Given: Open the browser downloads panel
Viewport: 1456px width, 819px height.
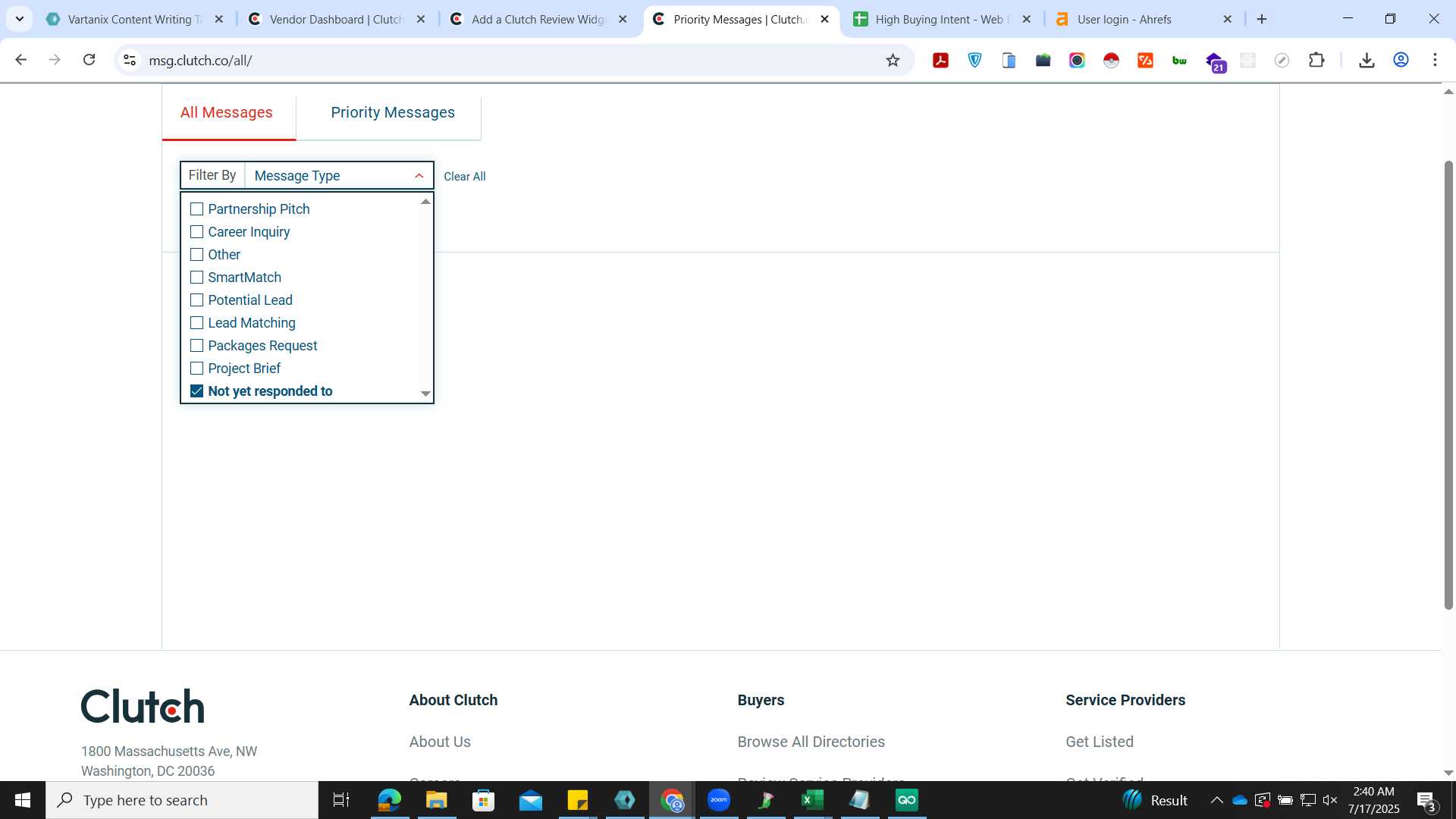Looking at the screenshot, I should [x=1367, y=61].
